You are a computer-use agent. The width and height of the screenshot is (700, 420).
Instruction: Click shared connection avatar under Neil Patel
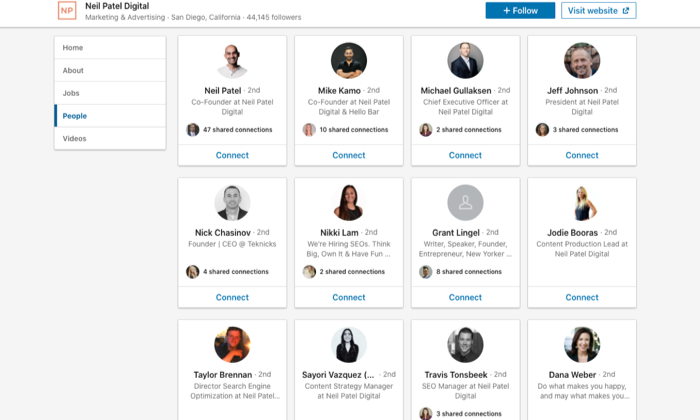pyautogui.click(x=192, y=130)
